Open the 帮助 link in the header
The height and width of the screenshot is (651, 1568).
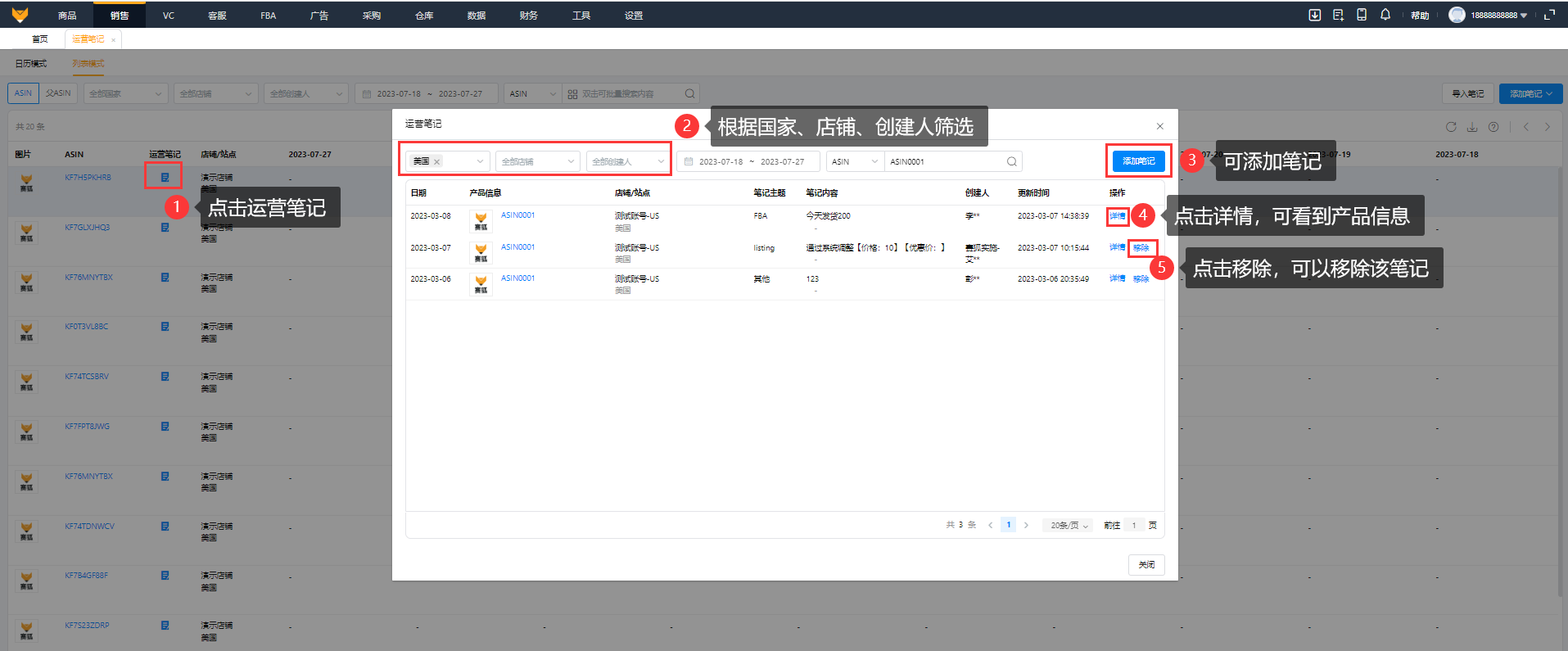1420,15
